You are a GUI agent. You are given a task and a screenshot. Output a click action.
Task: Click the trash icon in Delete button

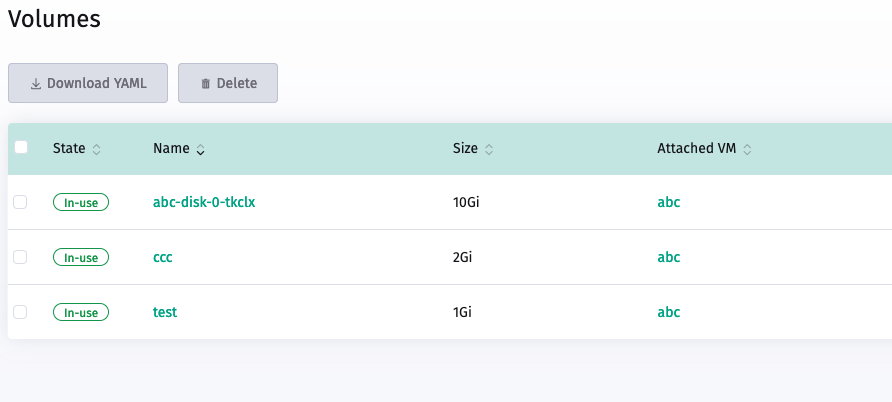pyautogui.click(x=206, y=84)
